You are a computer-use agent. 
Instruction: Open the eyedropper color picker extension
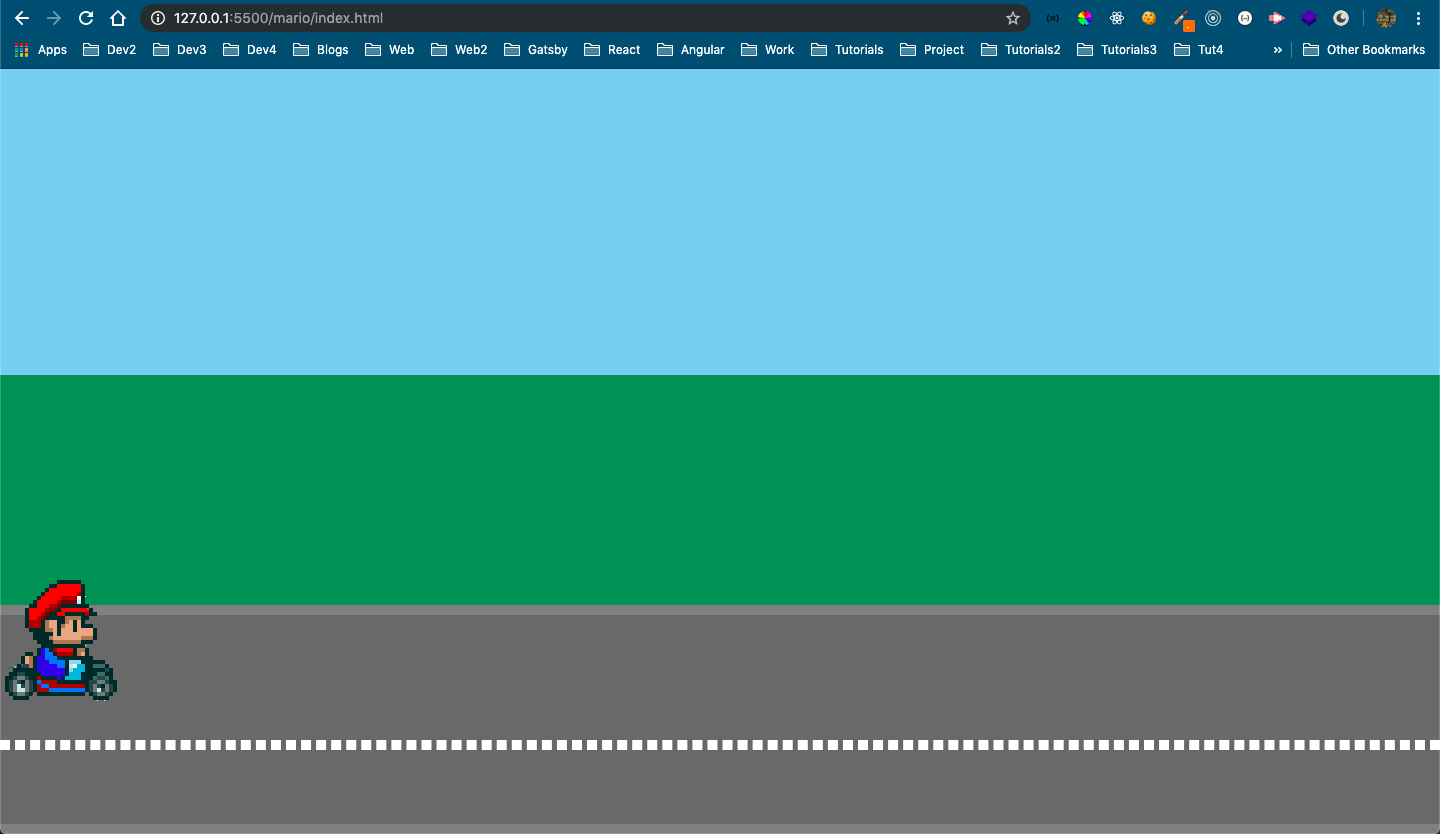[x=1182, y=20]
